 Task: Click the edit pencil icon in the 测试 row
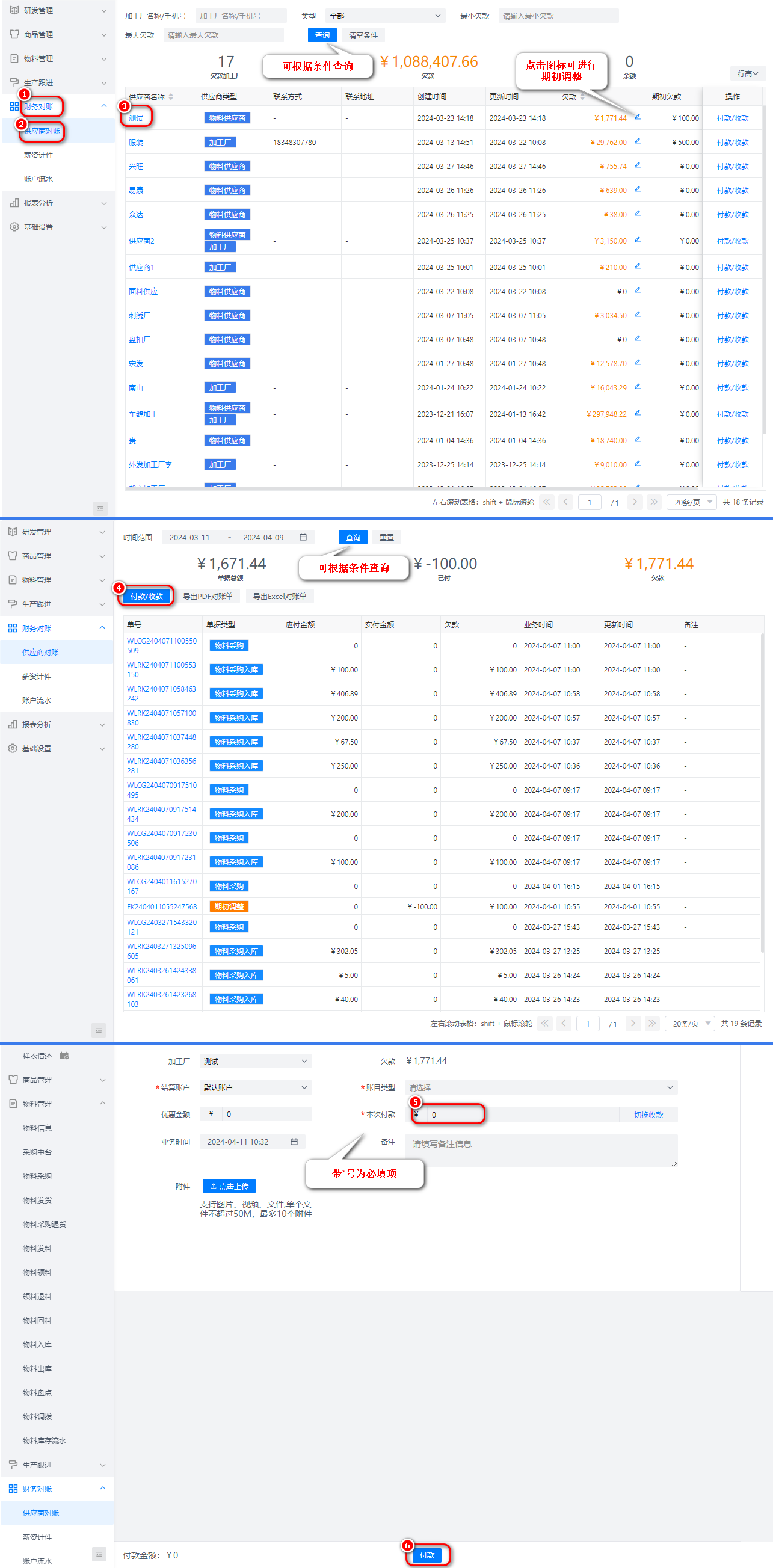tap(637, 117)
